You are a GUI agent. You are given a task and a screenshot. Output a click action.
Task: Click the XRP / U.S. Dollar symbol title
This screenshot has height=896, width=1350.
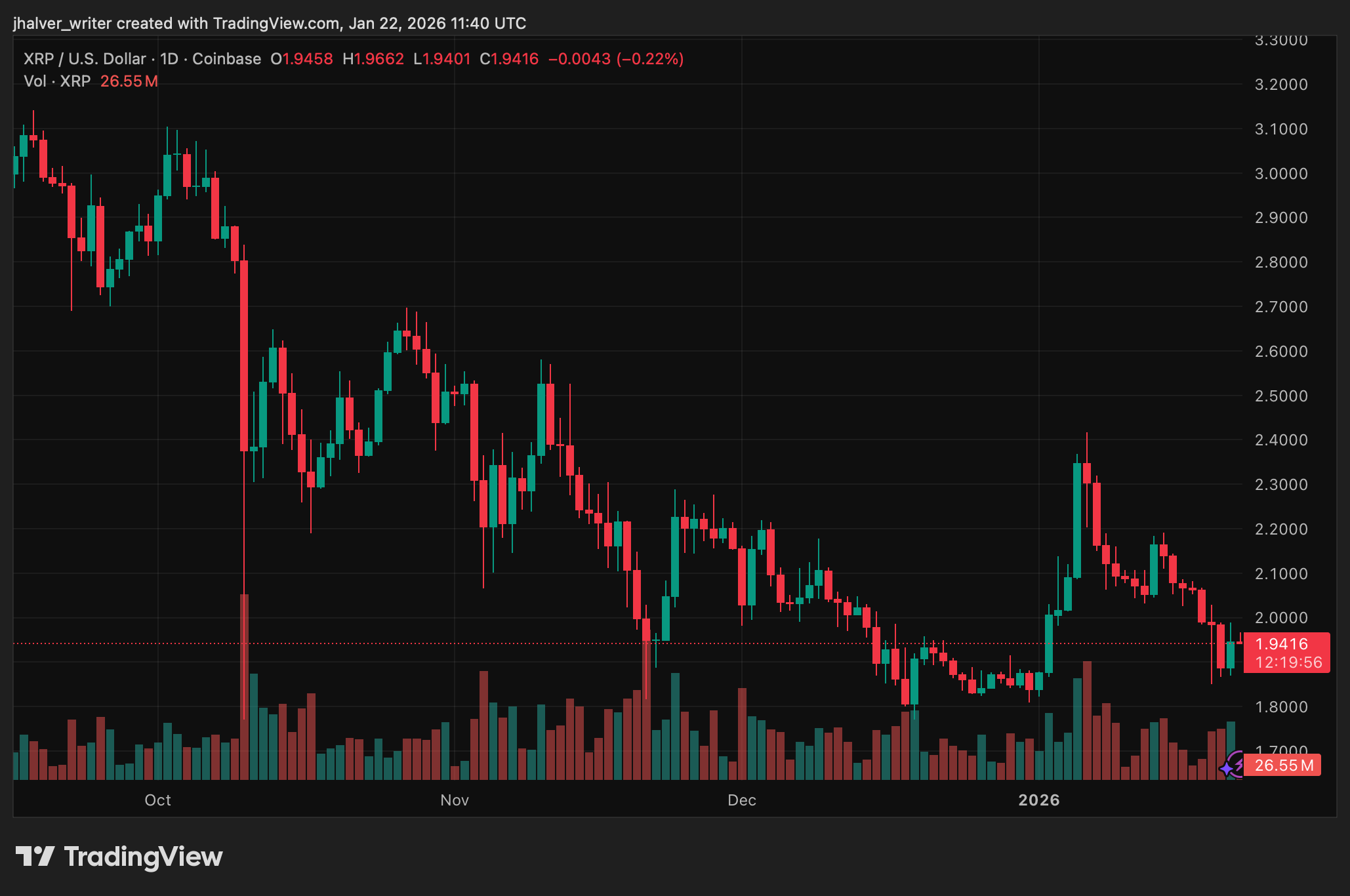tap(85, 59)
